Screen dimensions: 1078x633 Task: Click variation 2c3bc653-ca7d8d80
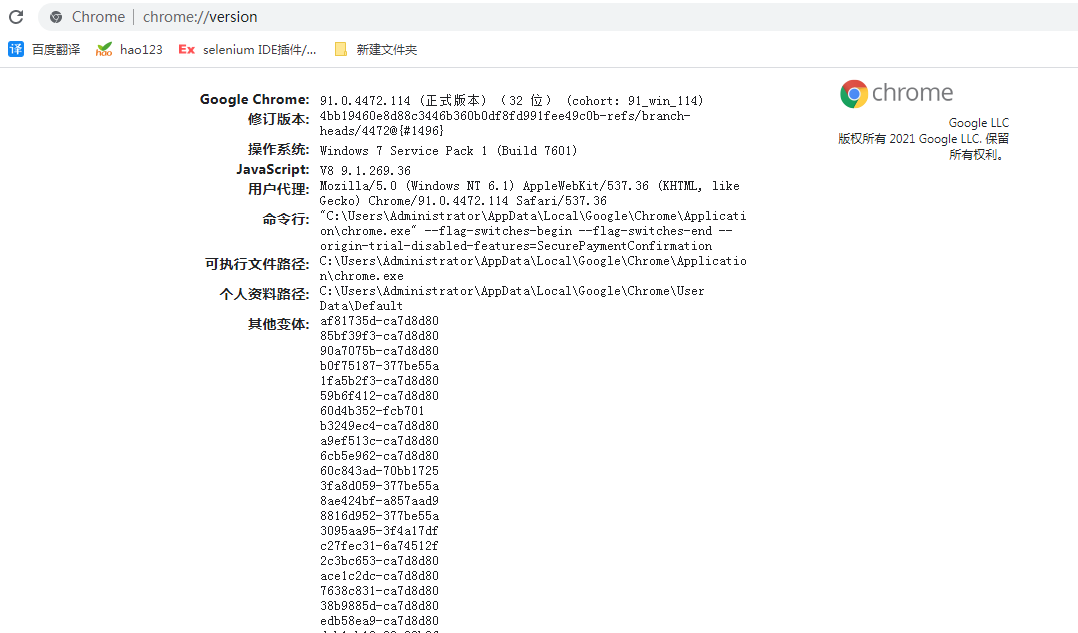tap(379, 561)
